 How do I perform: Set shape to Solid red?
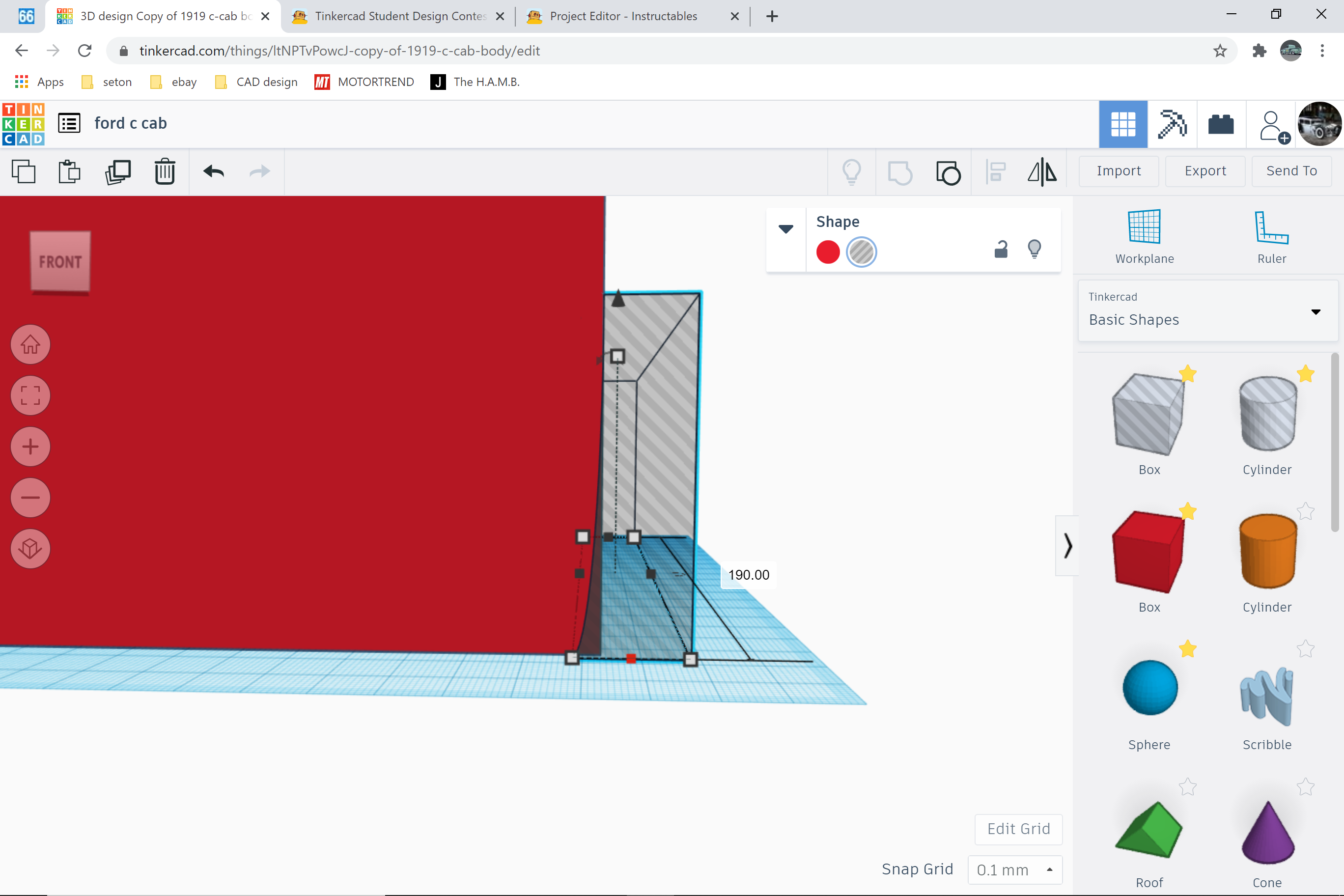(828, 252)
